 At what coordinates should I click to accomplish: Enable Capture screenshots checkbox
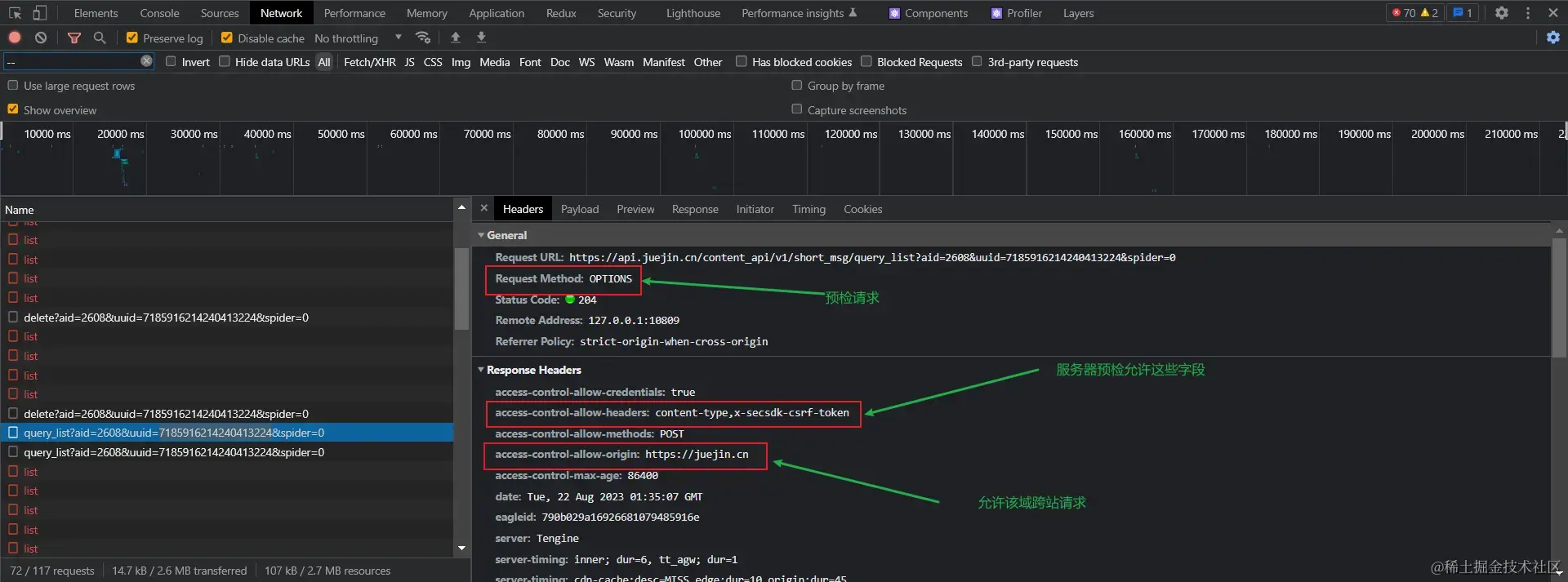[796, 109]
